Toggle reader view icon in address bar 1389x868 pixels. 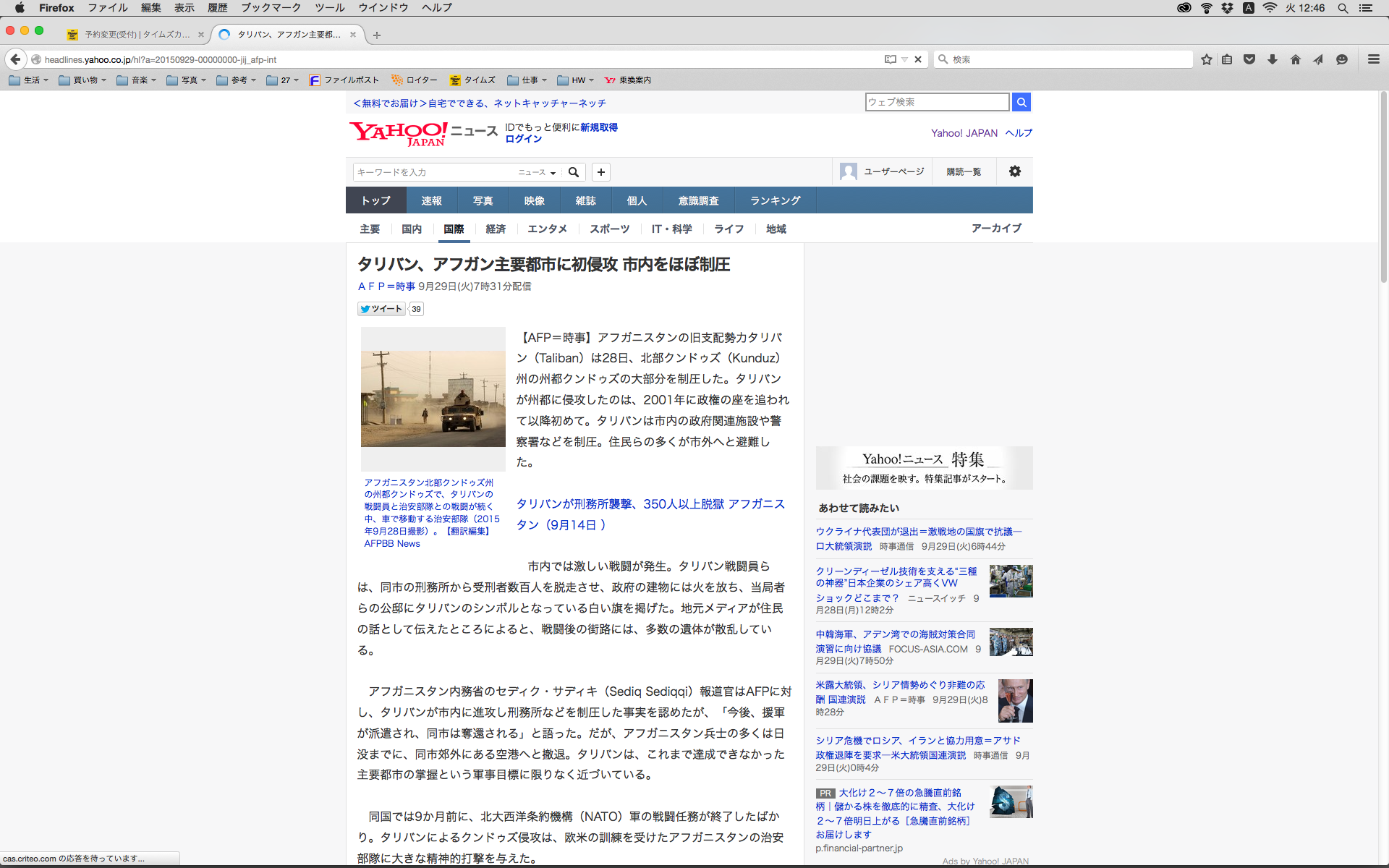click(x=891, y=59)
